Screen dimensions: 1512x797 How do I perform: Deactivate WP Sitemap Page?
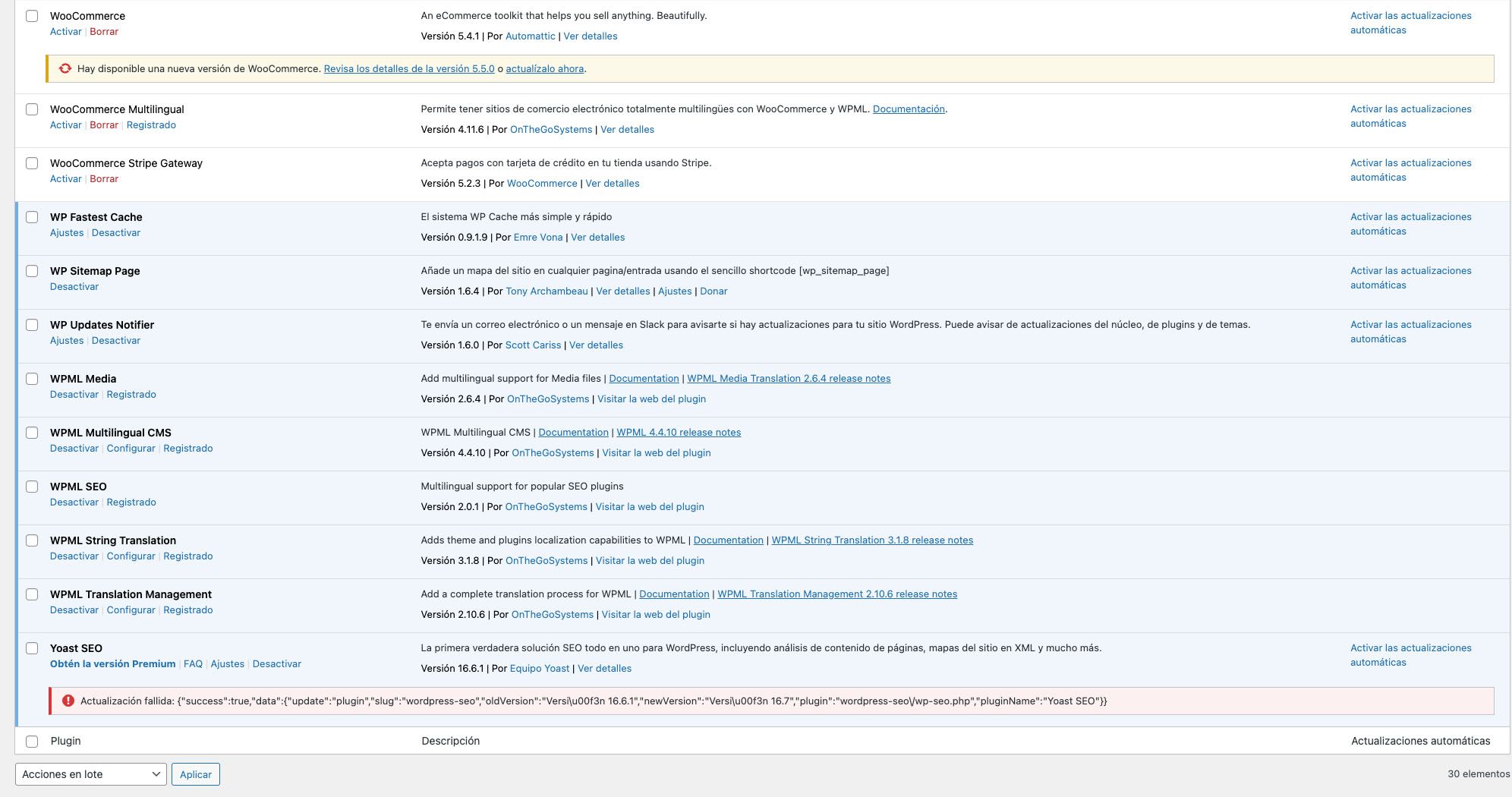(74, 286)
